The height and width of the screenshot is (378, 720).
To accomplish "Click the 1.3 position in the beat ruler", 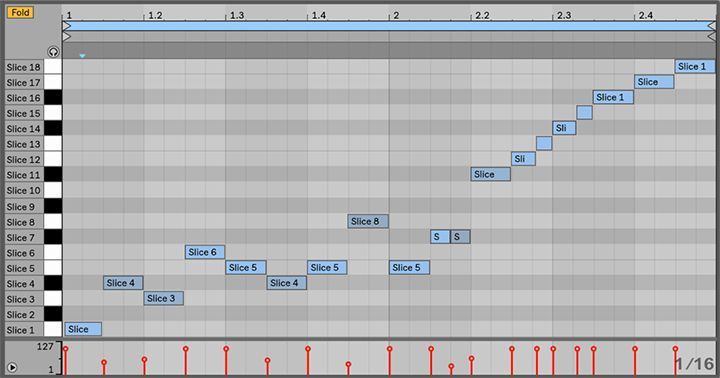I will (237, 15).
